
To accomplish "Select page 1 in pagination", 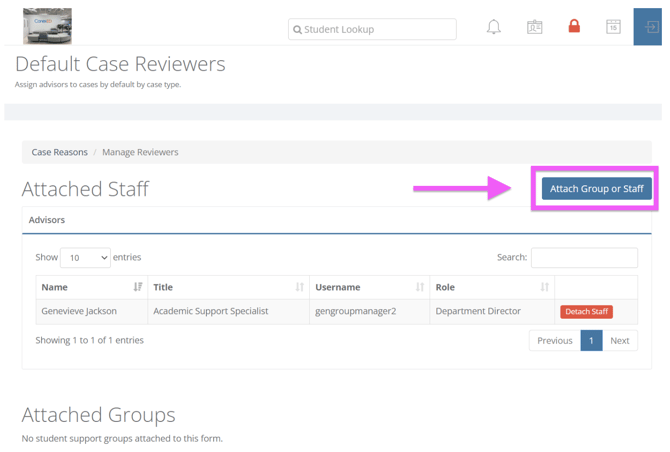I will (x=591, y=341).
